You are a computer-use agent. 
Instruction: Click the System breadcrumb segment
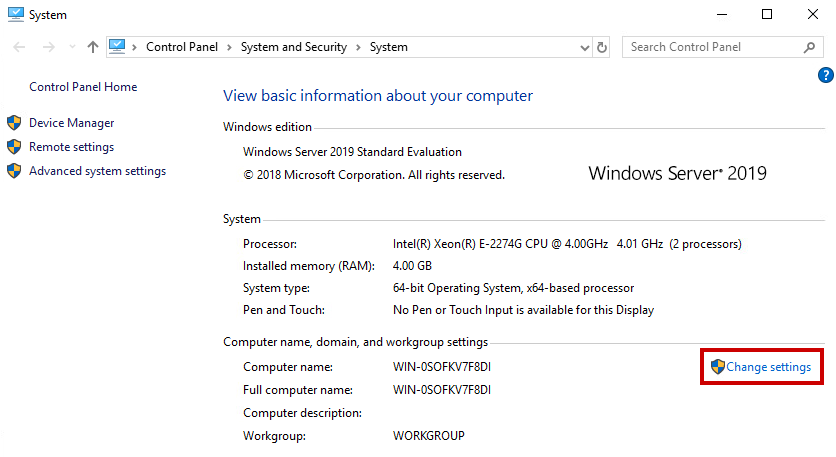coord(389,47)
